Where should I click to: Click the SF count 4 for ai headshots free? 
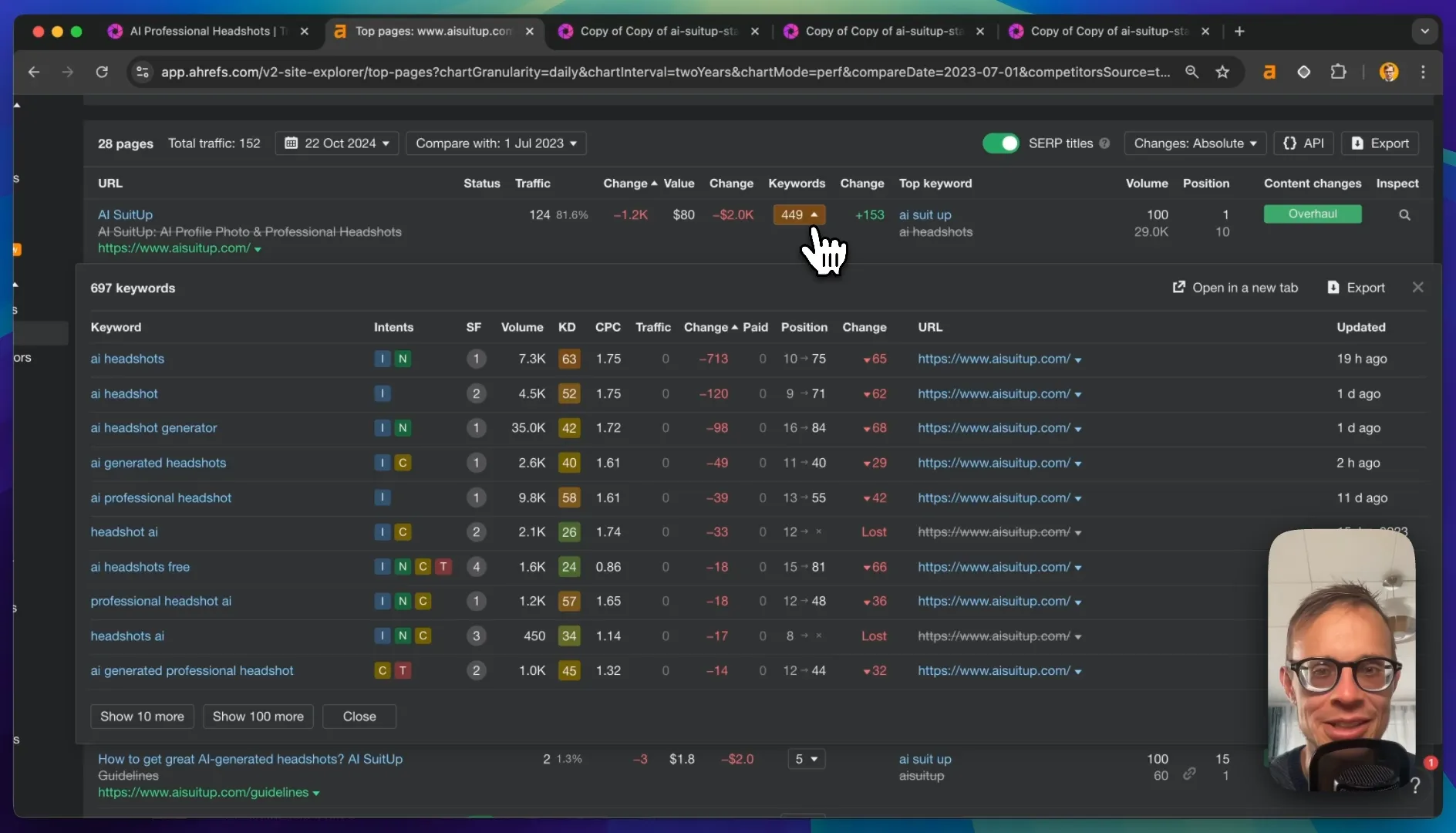coord(476,567)
